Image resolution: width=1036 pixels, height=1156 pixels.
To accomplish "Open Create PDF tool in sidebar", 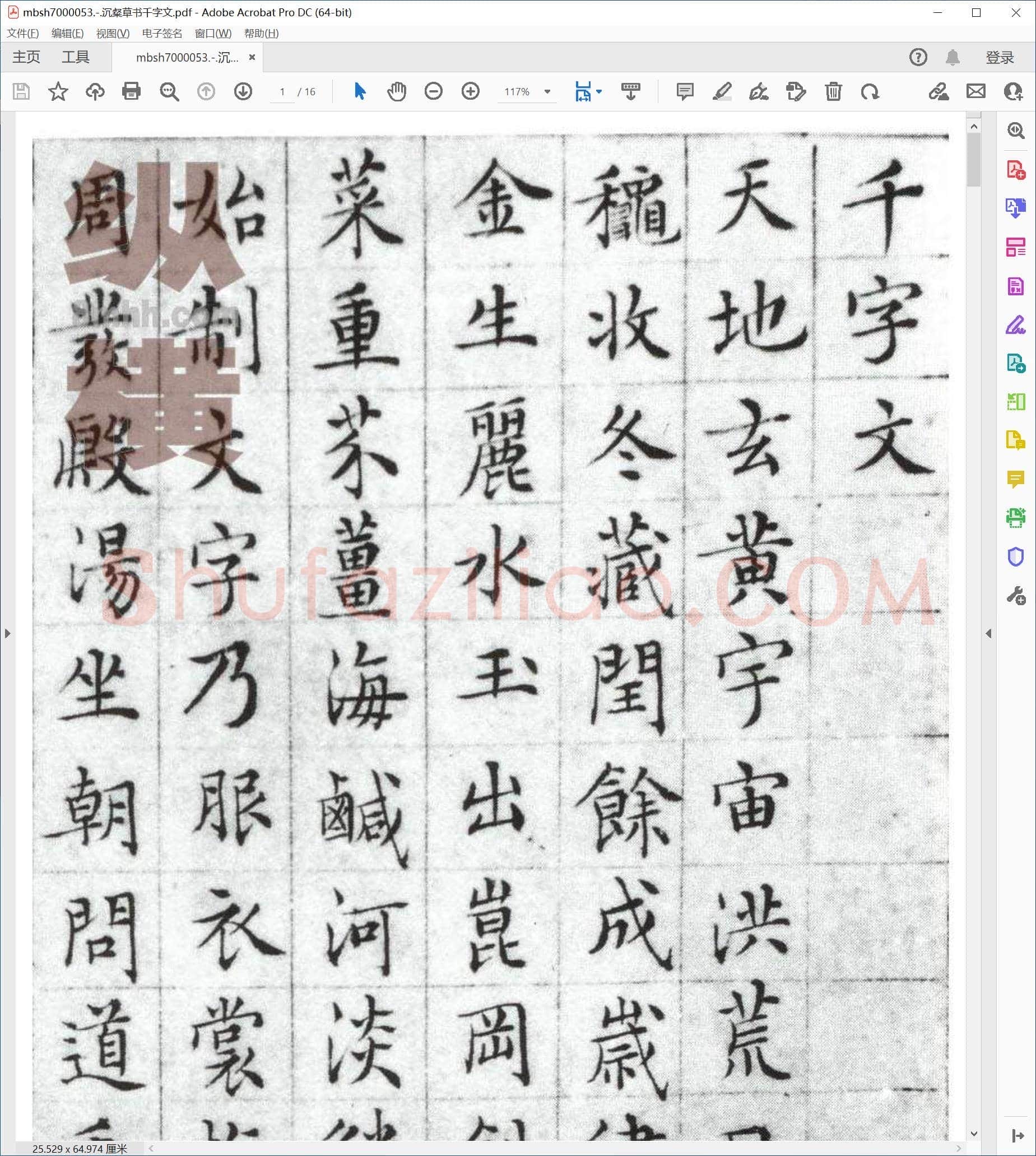I will pyautogui.click(x=1016, y=170).
